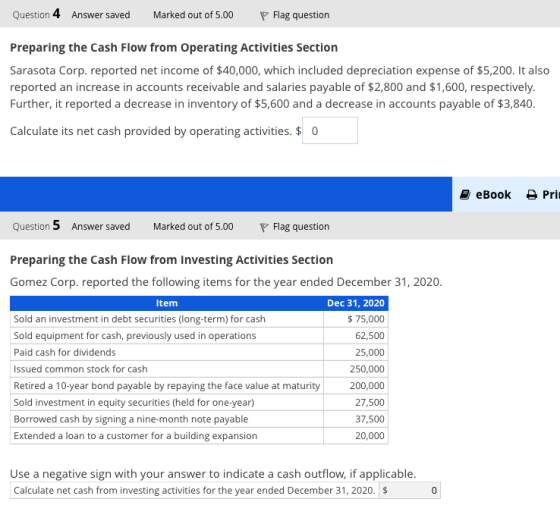
Task: Select the '37,500' amount cell
Action: pyautogui.click(x=356, y=419)
